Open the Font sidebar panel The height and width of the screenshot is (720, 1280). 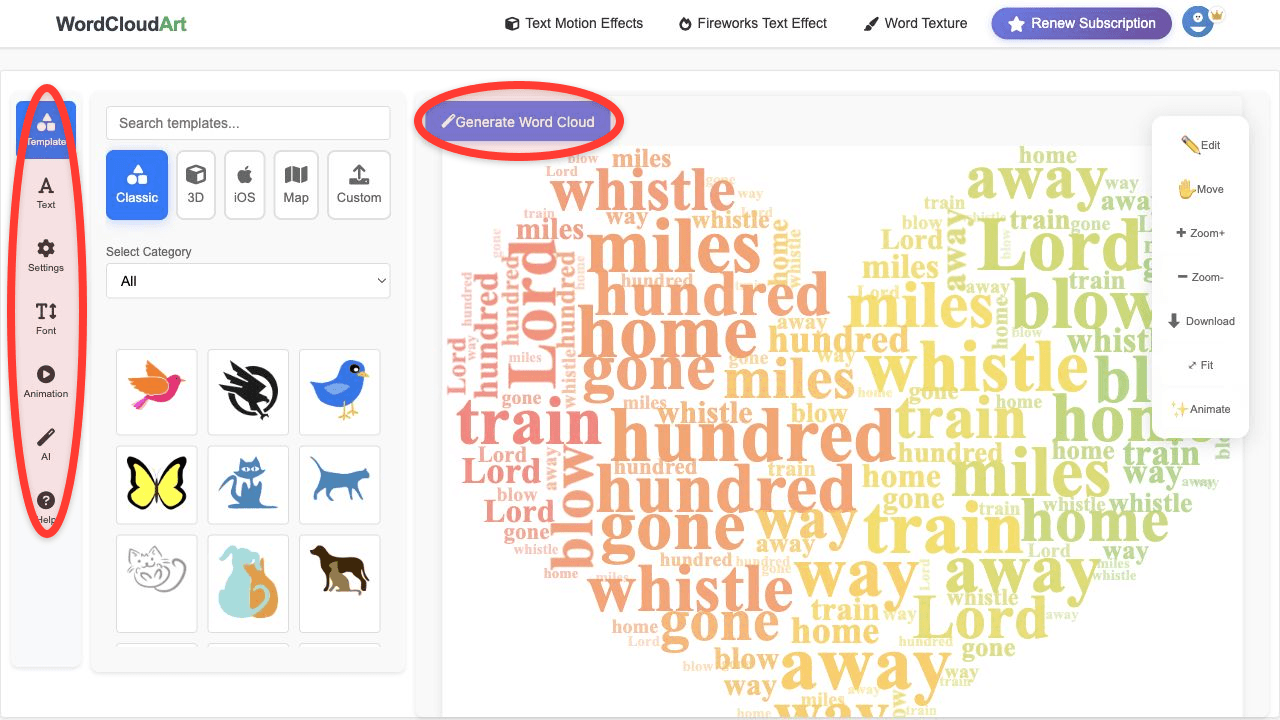[x=46, y=319]
